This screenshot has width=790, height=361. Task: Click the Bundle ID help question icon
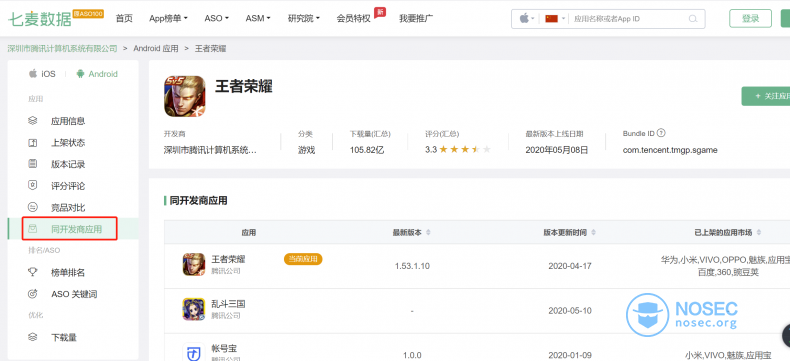click(662, 133)
